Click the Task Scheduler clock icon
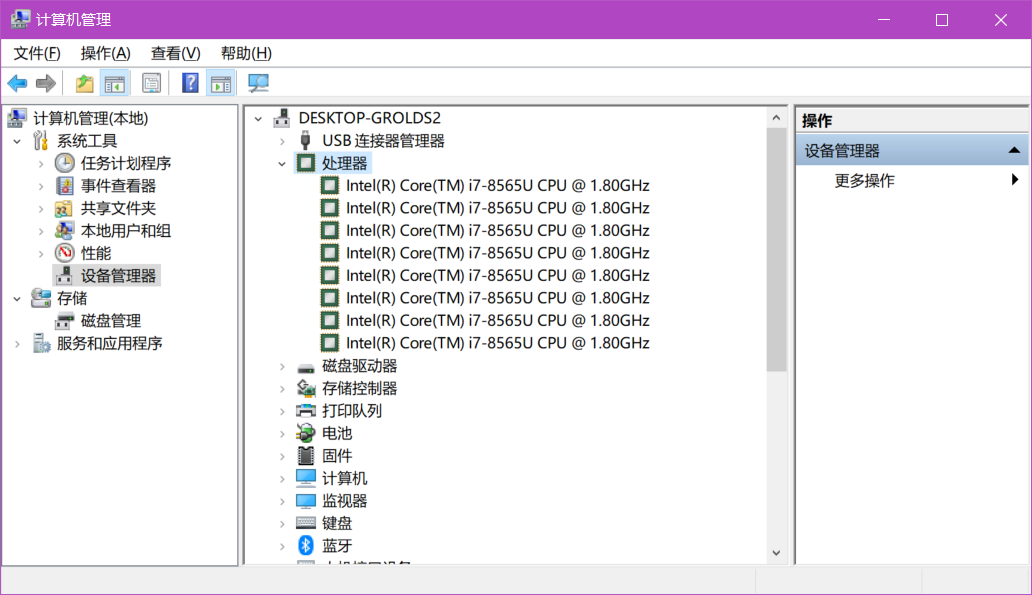 click(x=64, y=163)
